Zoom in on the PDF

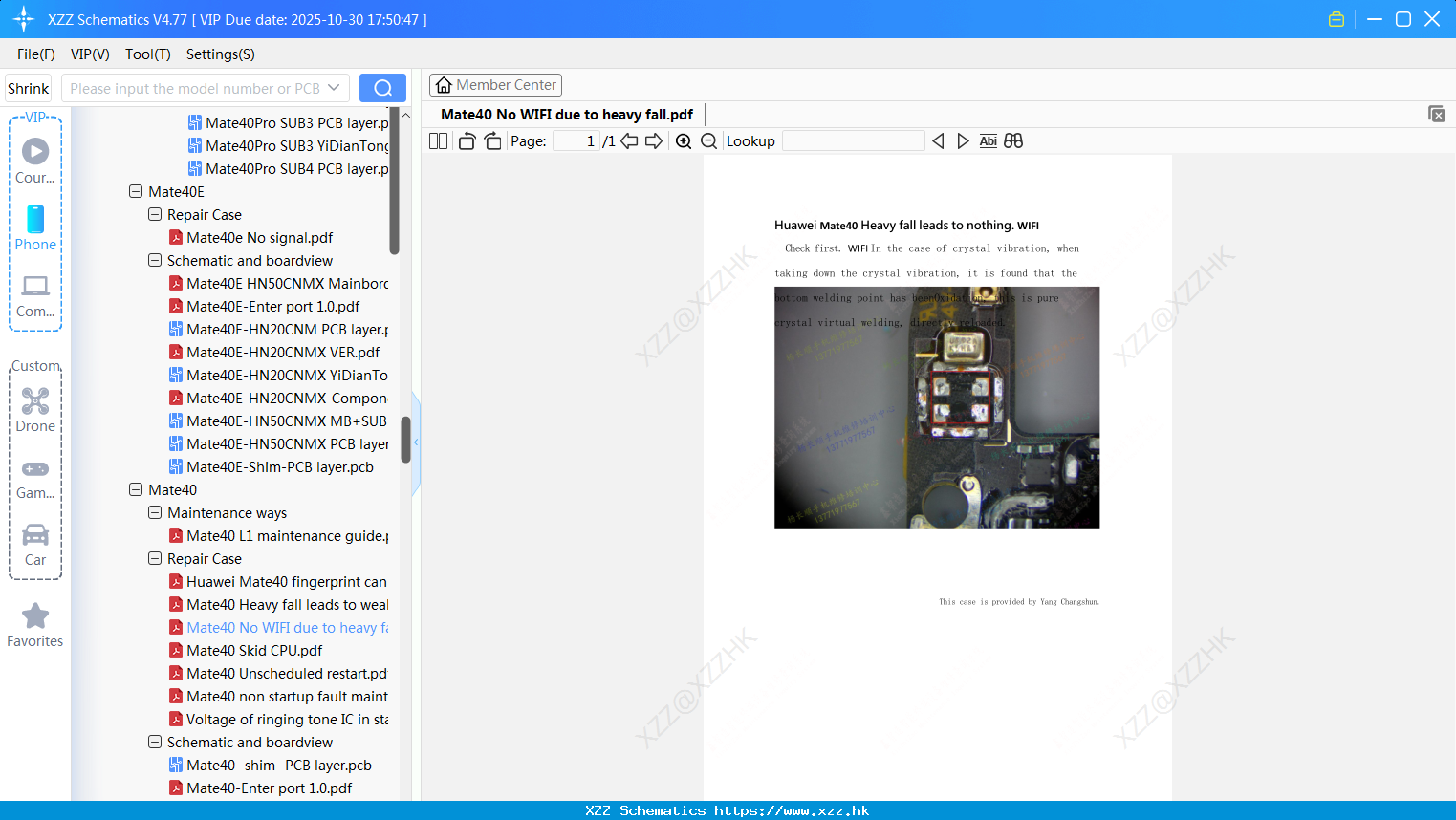click(x=684, y=141)
